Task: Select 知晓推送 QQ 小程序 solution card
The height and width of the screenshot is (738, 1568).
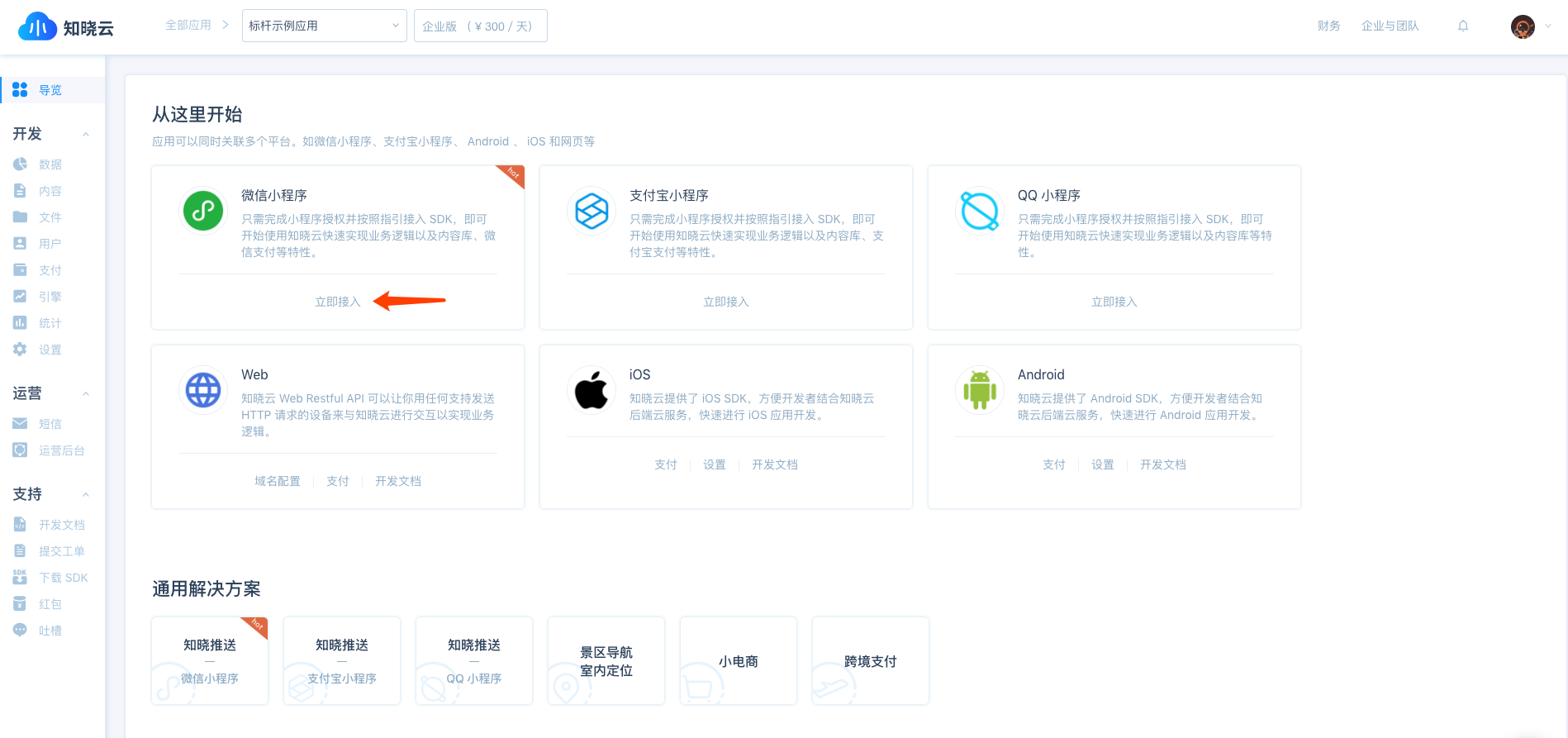Action: pyautogui.click(x=474, y=661)
